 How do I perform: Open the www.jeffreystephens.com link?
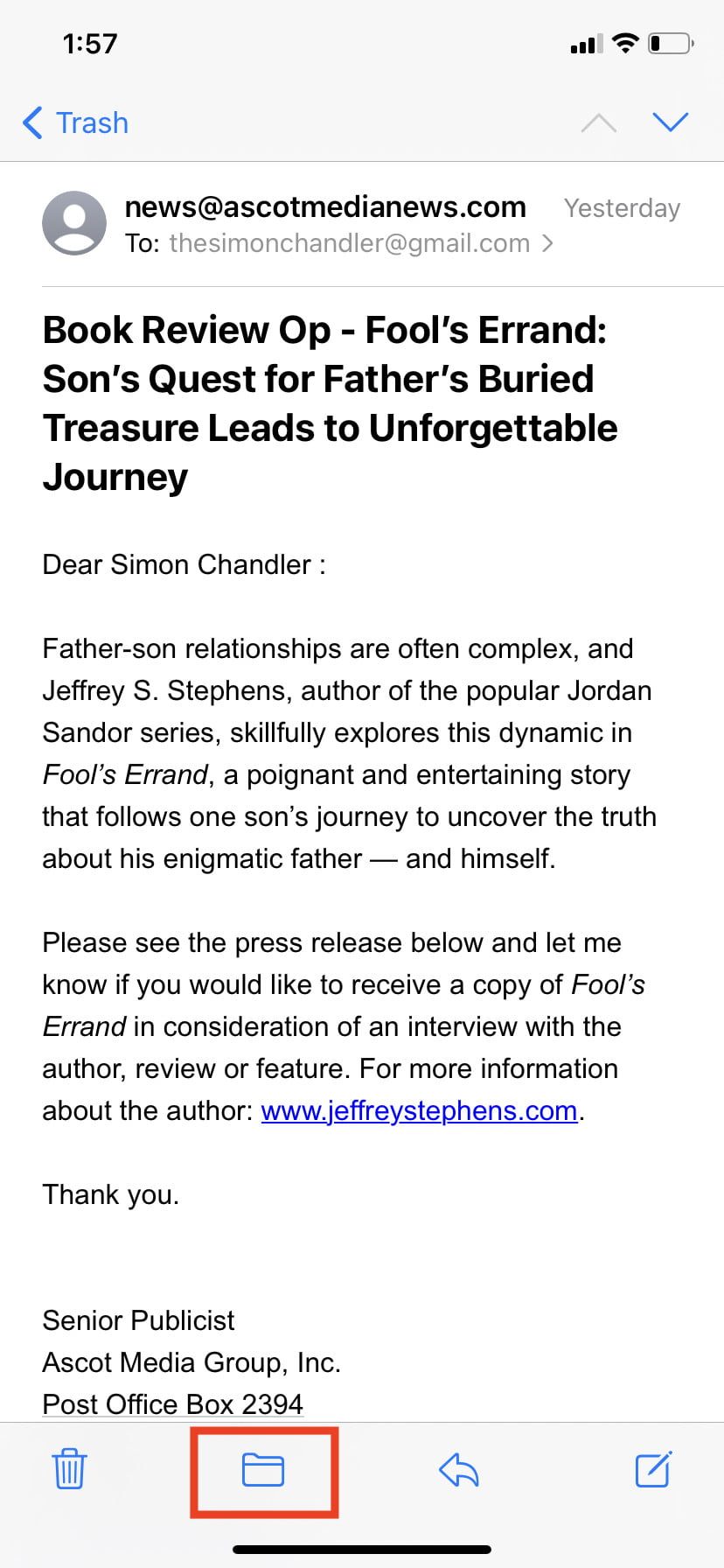click(x=419, y=1110)
